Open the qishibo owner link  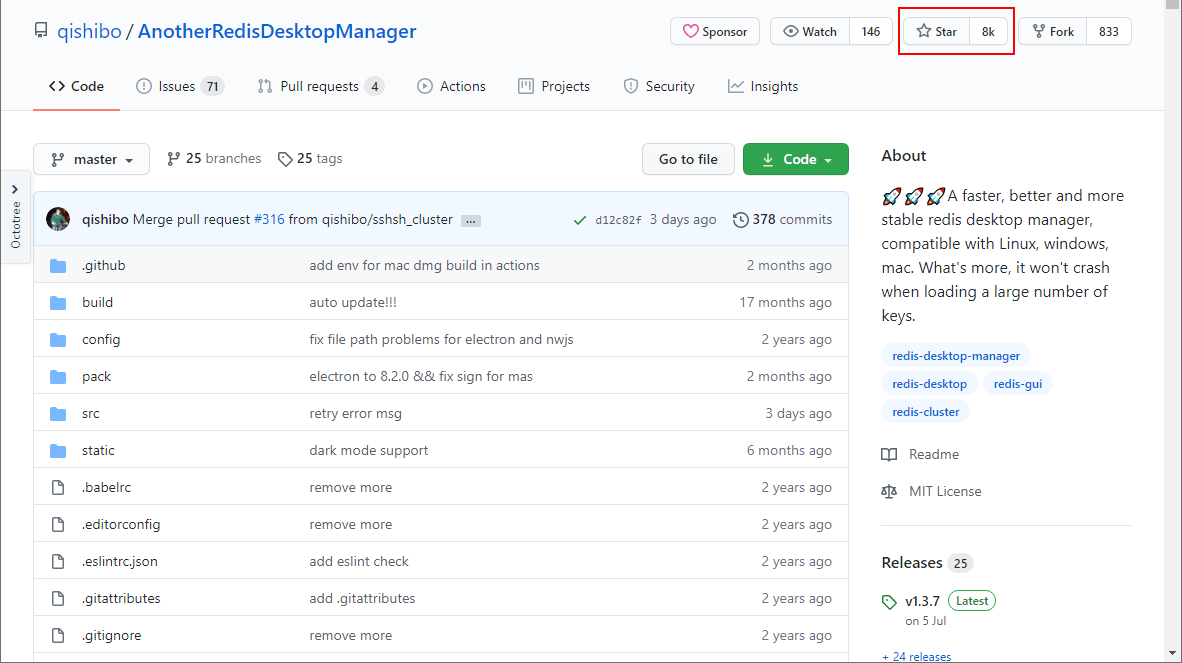(89, 31)
